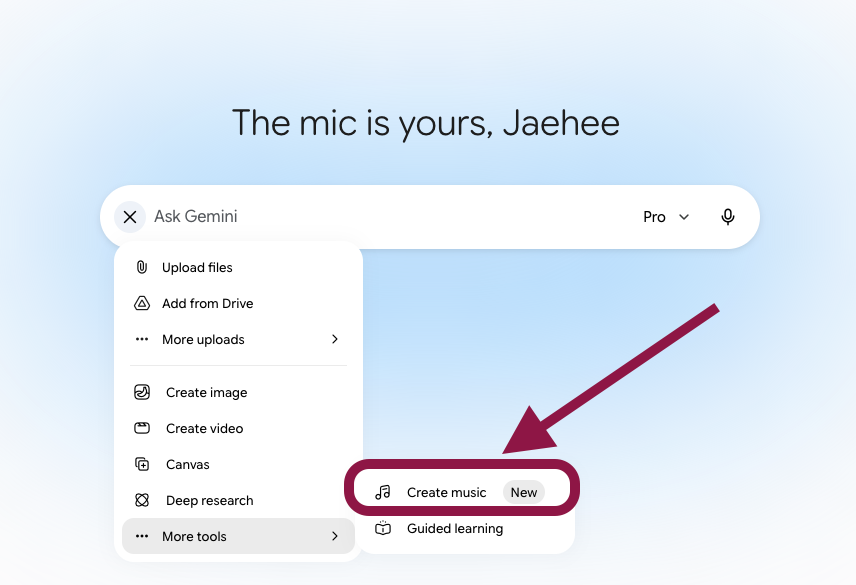Choose Guided learning from the submenu

point(466,528)
